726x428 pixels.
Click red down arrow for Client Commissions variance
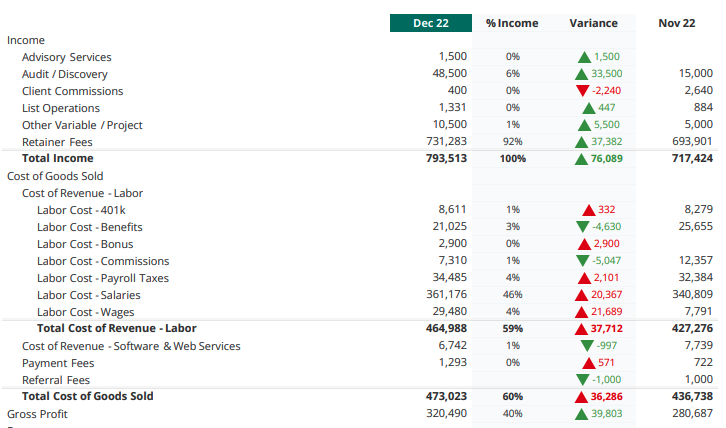[x=583, y=92]
